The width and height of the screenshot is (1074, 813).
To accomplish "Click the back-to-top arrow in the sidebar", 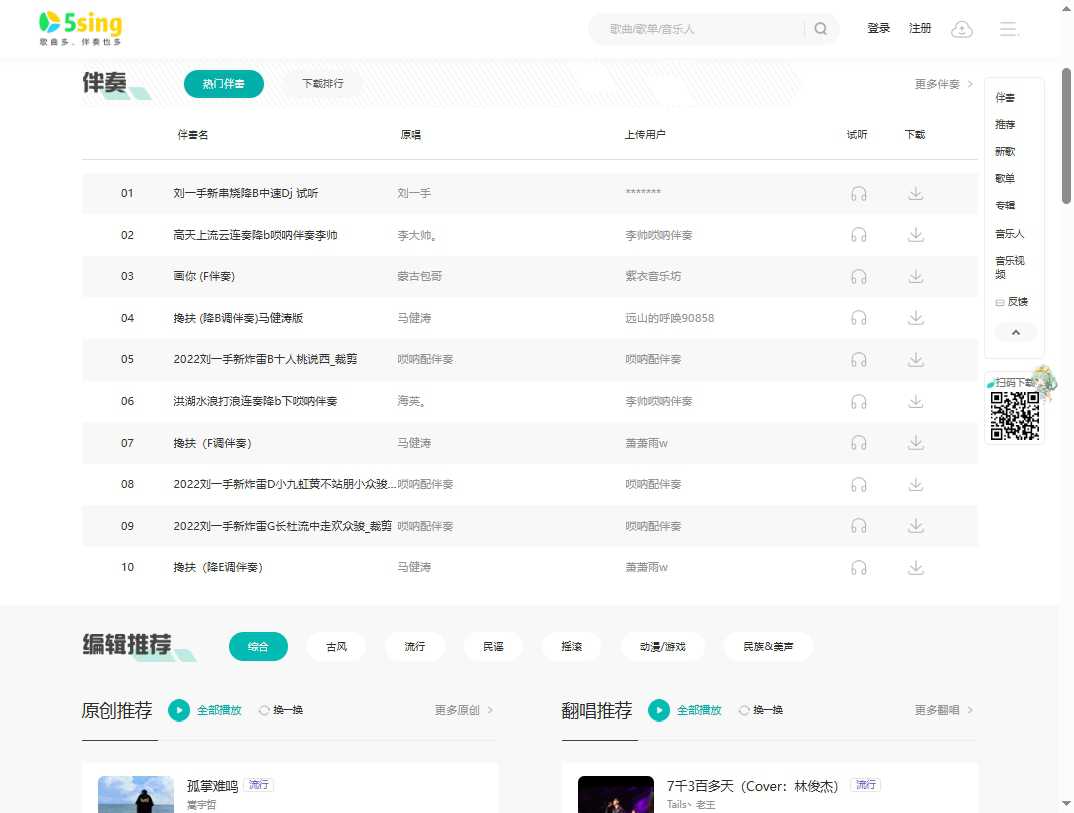I will [1015, 331].
